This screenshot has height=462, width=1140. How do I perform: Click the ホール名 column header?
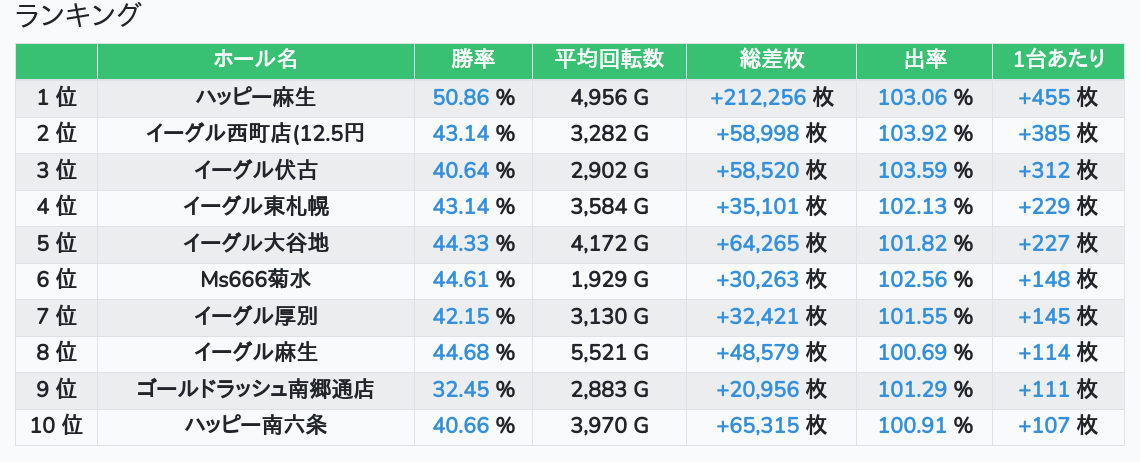[256, 60]
